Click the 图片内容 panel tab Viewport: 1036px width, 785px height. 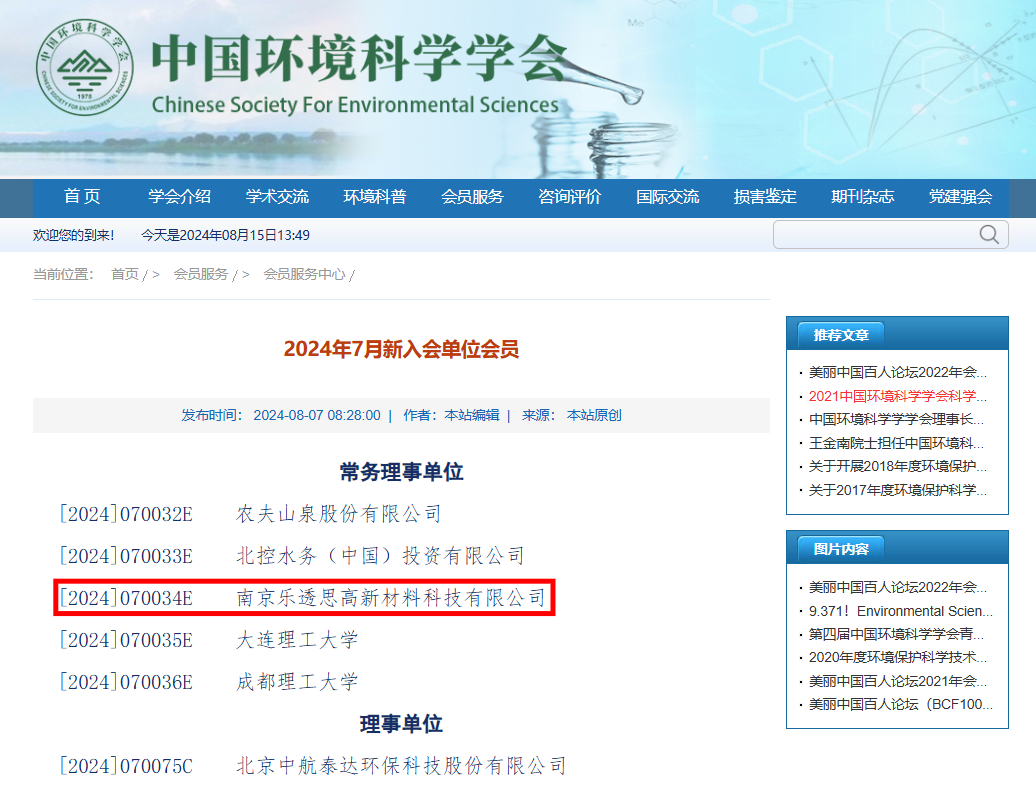(841, 549)
